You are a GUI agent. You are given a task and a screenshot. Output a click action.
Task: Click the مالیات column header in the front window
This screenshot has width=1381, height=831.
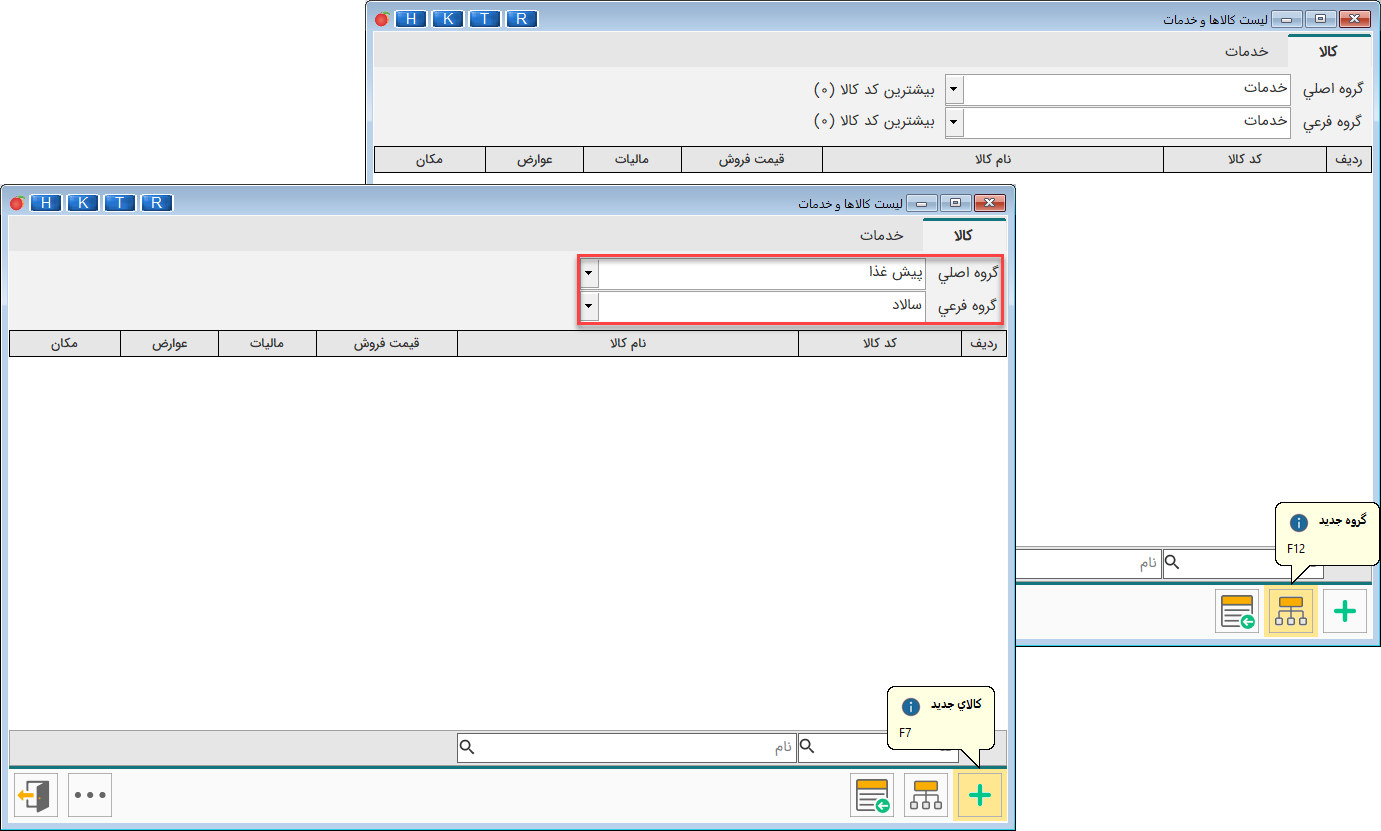pos(266,344)
